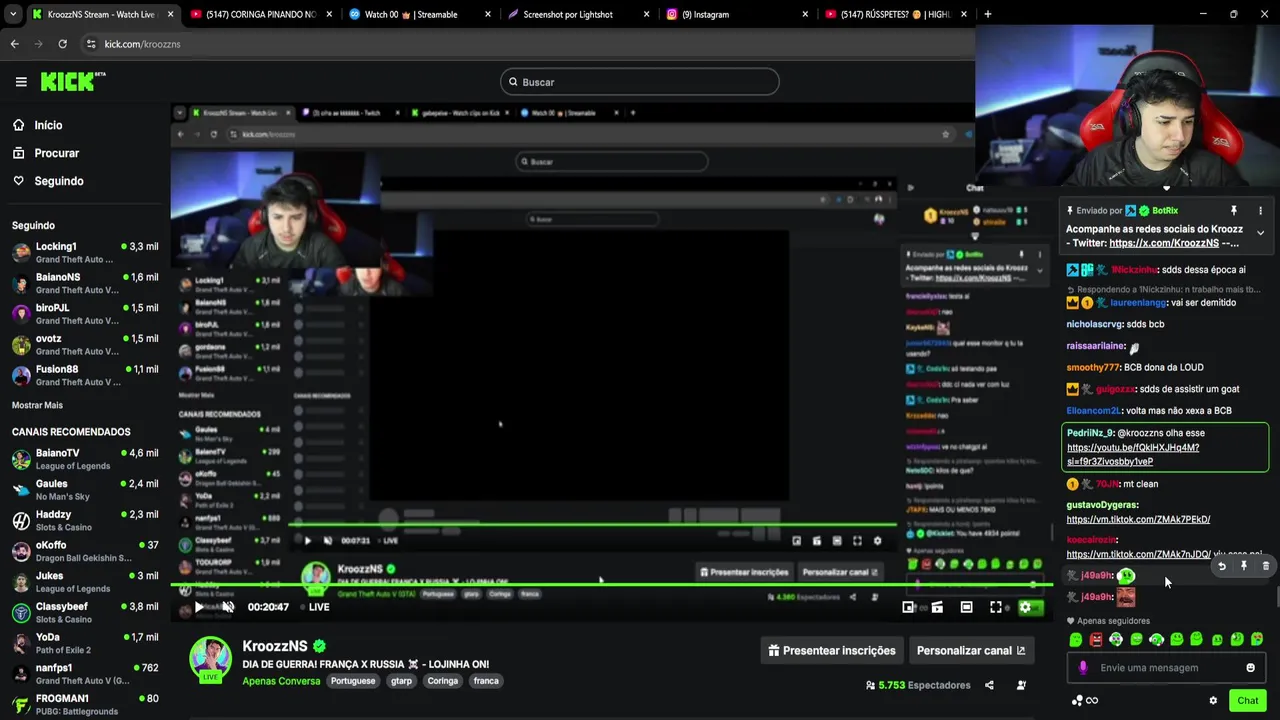Open the Fusion88 followed channel

coord(84,375)
